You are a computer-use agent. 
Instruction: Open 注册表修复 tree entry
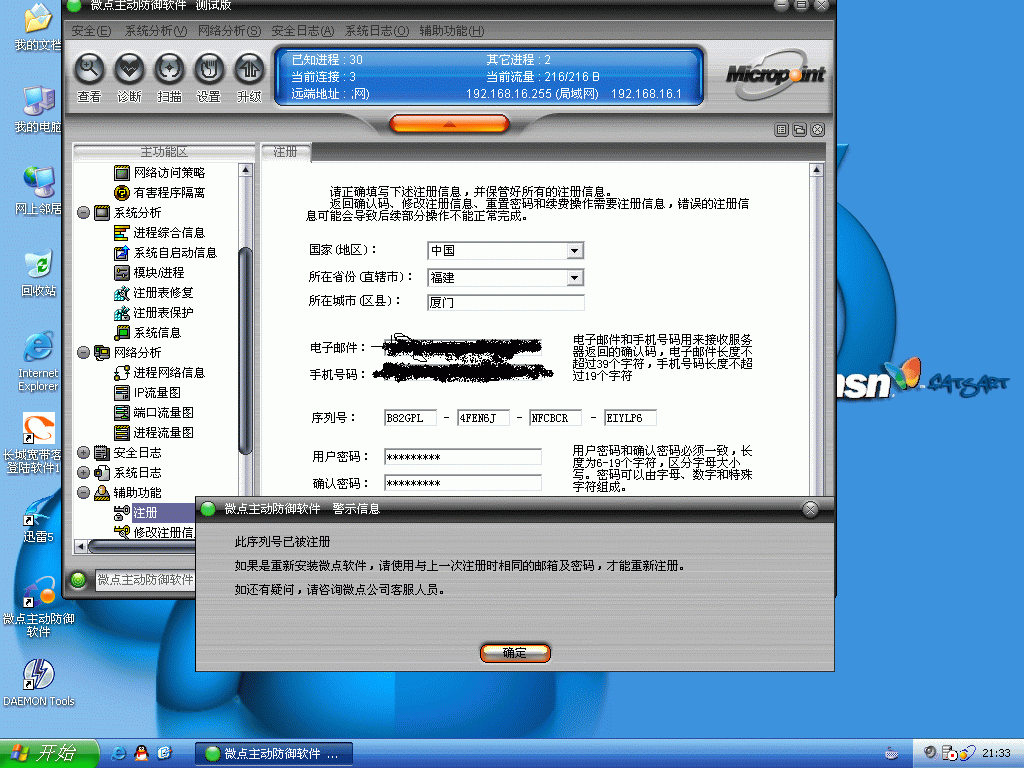[x=154, y=293]
